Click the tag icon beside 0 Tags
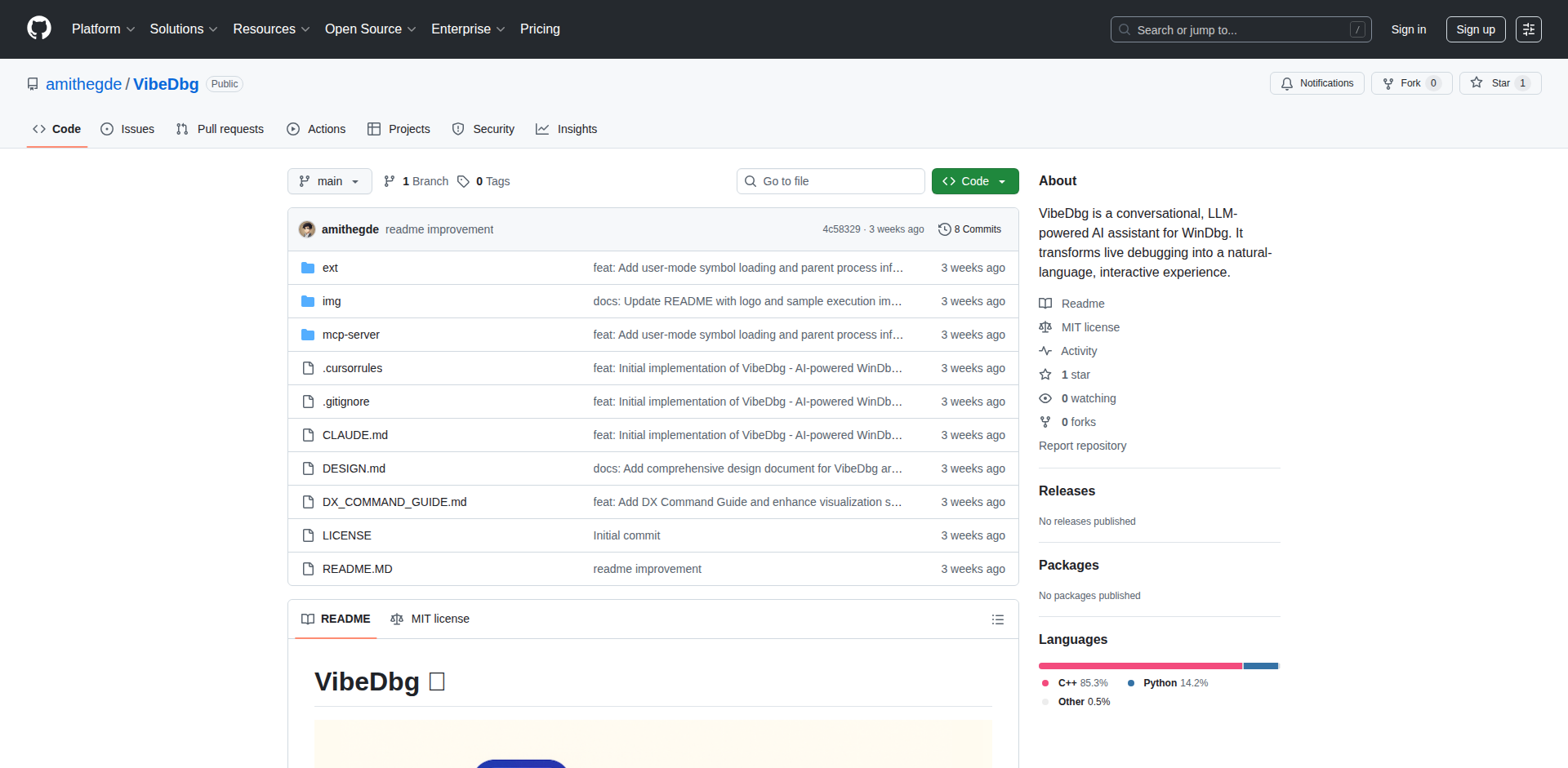The height and width of the screenshot is (768, 1568). [x=463, y=181]
